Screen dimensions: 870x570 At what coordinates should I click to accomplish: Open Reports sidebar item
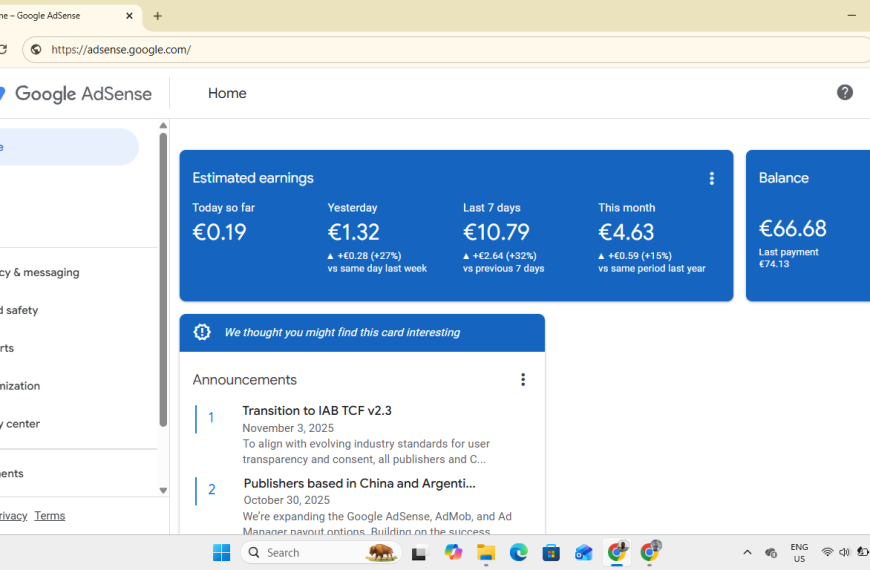(x=7, y=348)
